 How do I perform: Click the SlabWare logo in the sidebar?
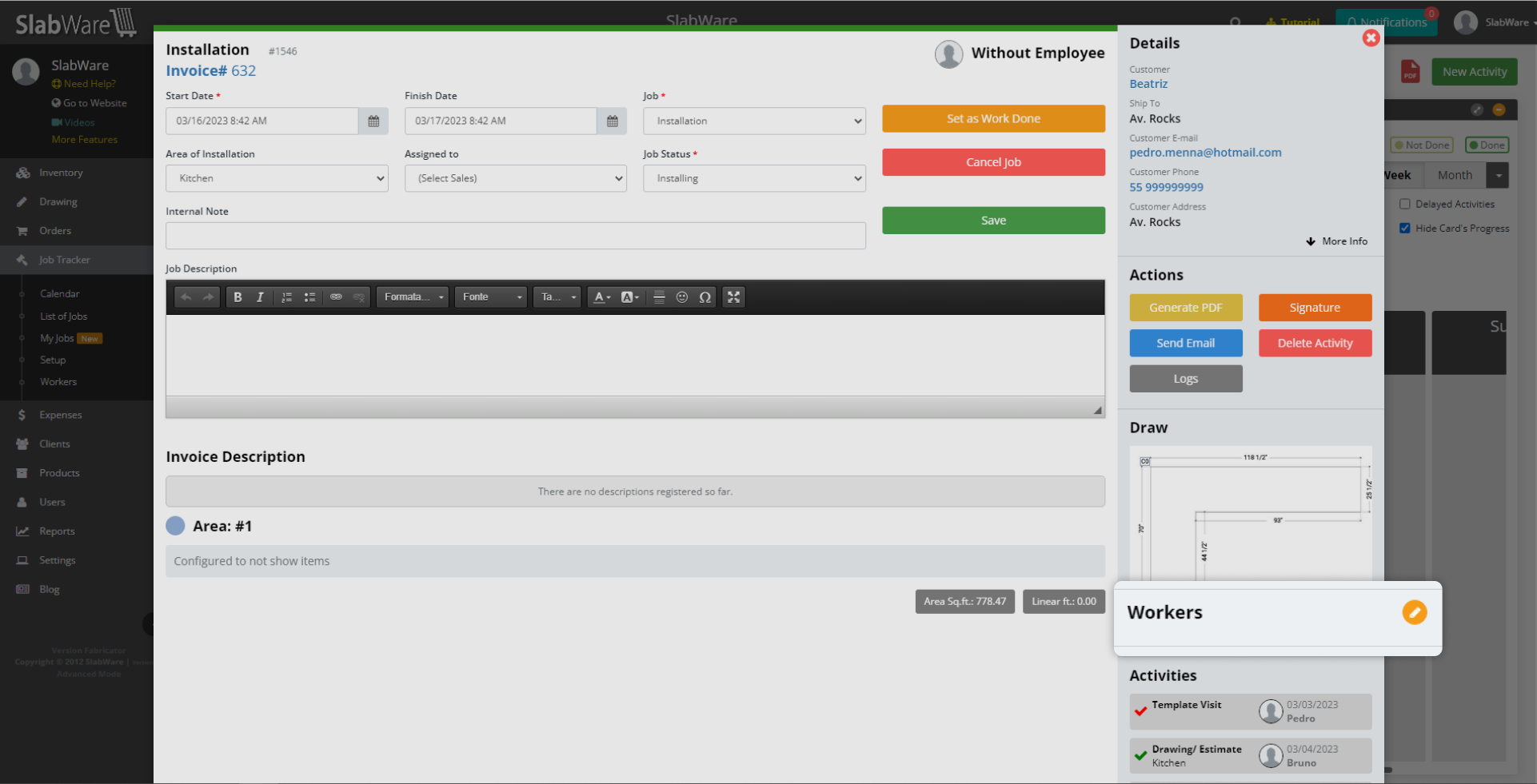coord(76,23)
